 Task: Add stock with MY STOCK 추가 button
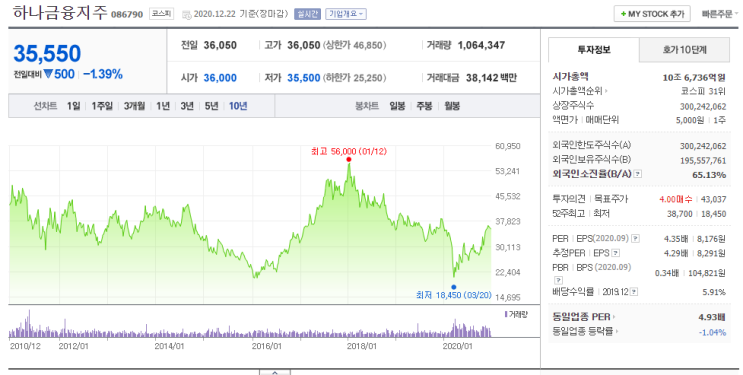[652, 14]
